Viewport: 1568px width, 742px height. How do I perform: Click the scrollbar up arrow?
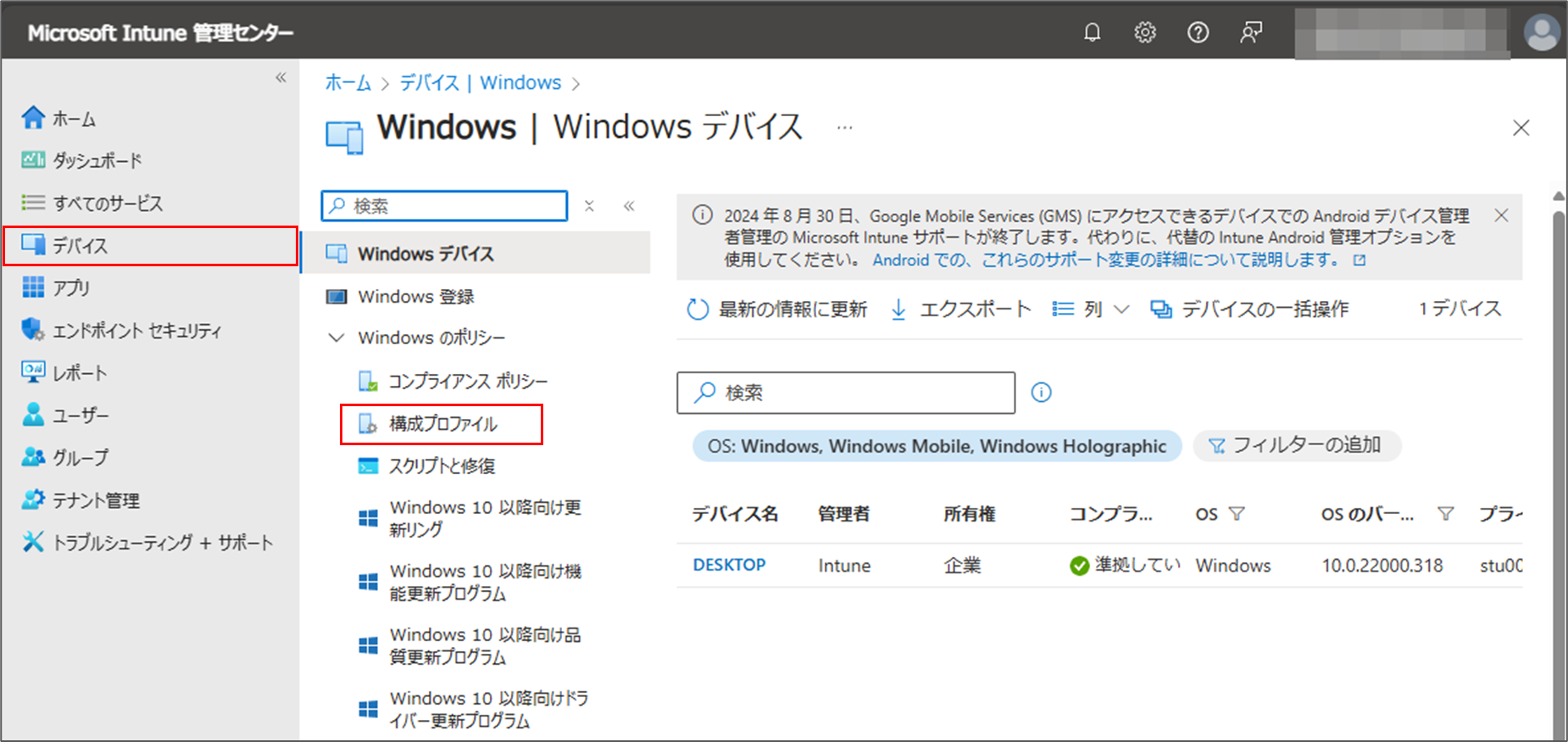(1558, 196)
